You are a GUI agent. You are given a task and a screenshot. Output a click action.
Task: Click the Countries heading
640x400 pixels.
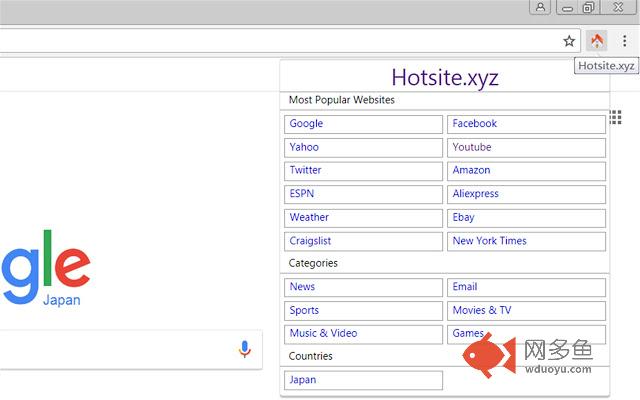[311, 356]
